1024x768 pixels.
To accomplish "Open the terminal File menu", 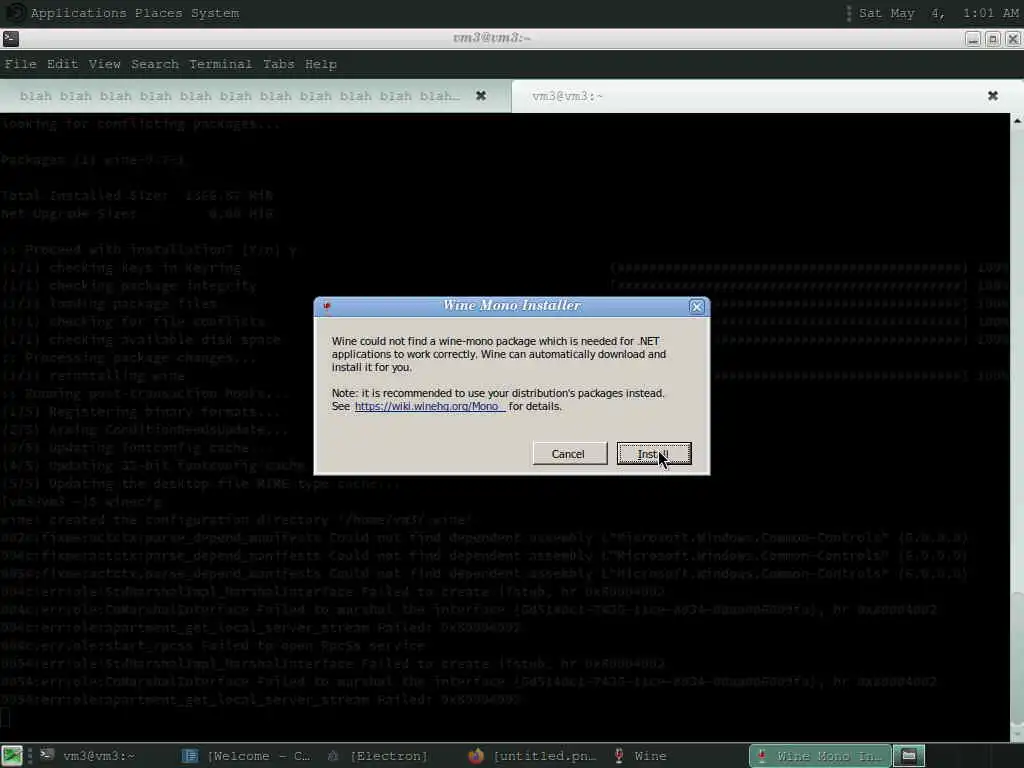I will (20, 64).
